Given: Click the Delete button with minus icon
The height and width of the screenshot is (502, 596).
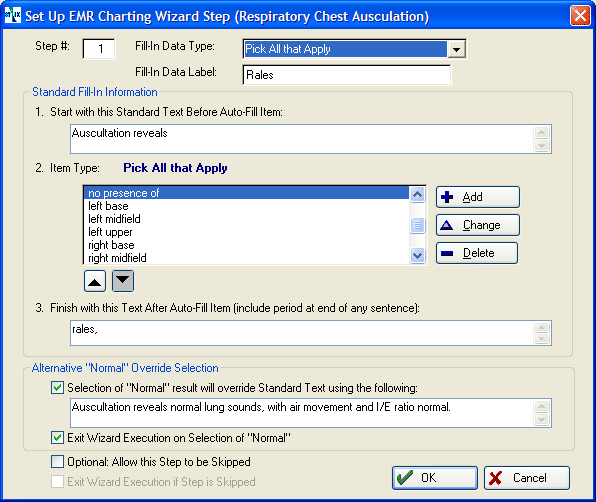Looking at the screenshot, I should click(x=477, y=253).
